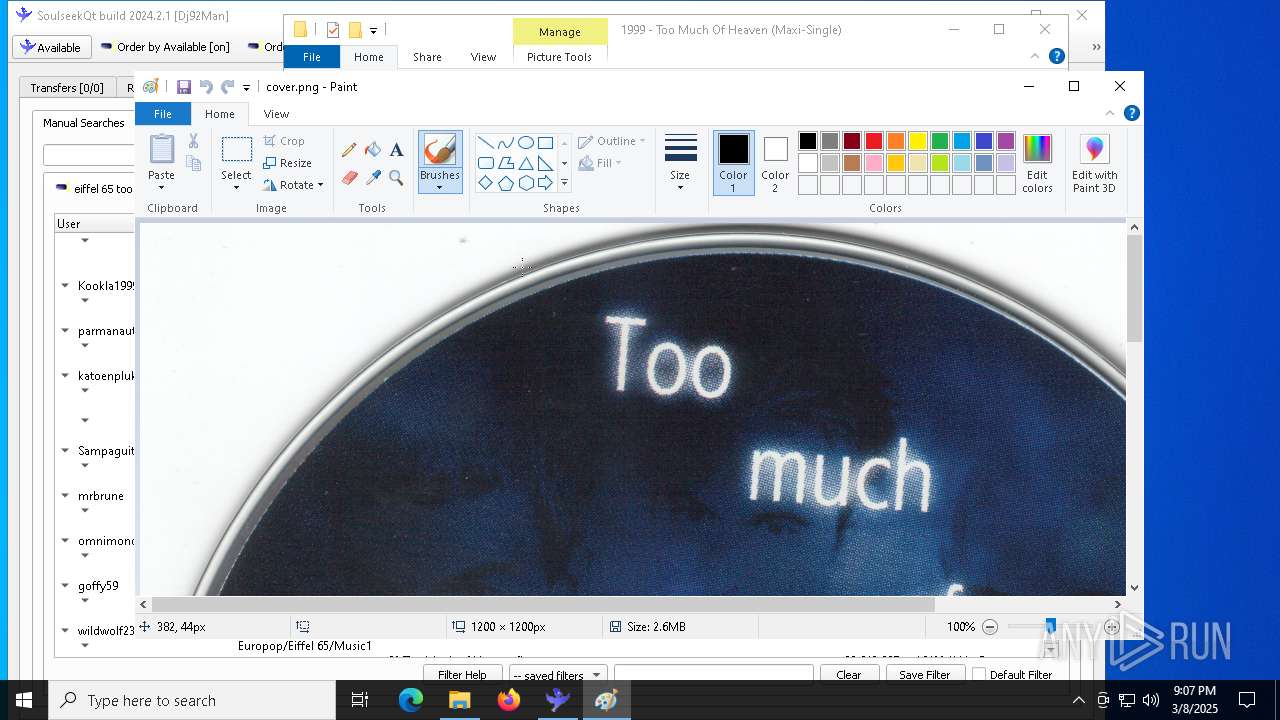
Task: Open the Size line thickness dropdown
Action: [x=680, y=164]
